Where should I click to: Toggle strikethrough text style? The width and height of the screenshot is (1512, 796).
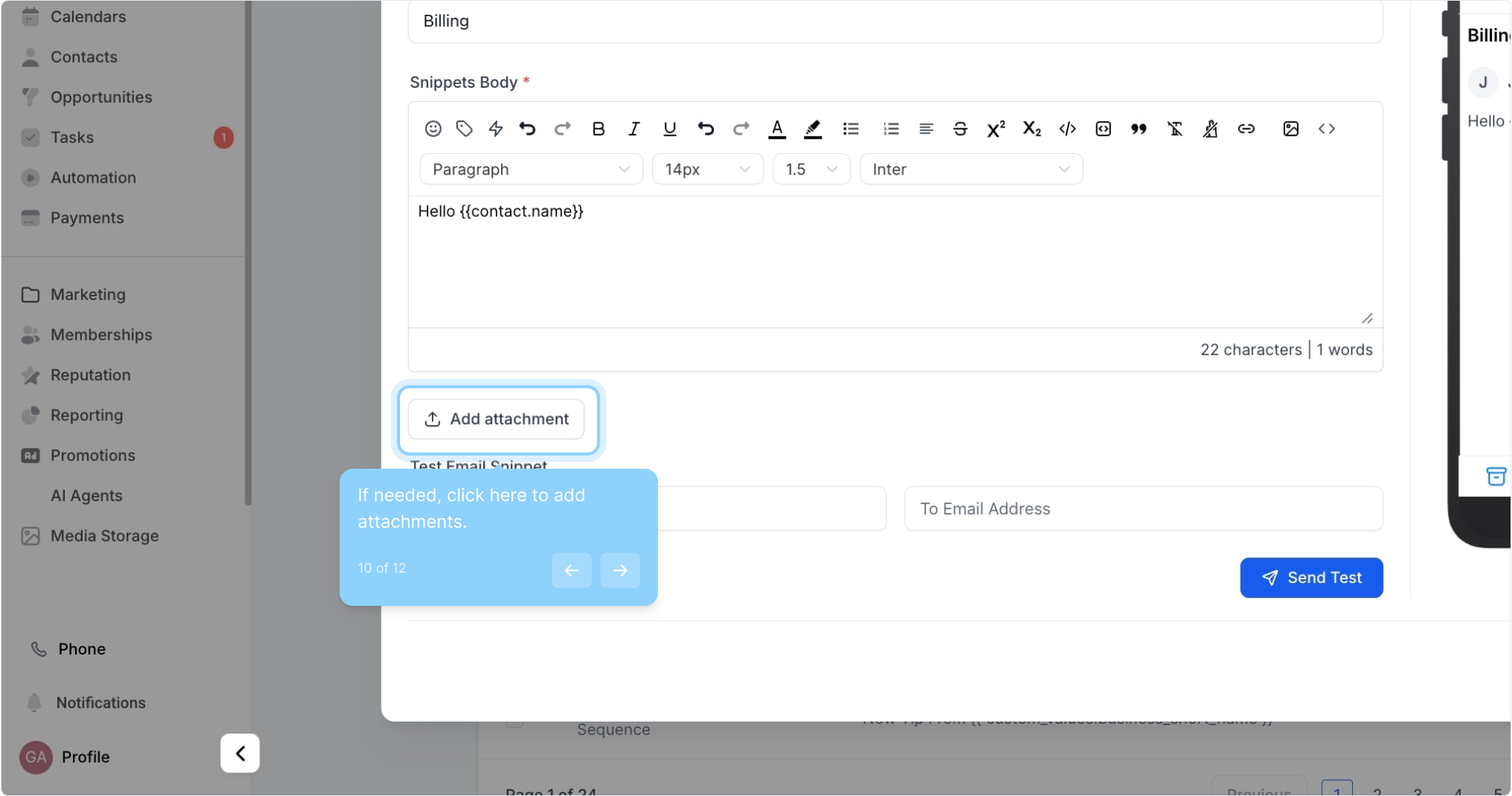959,129
